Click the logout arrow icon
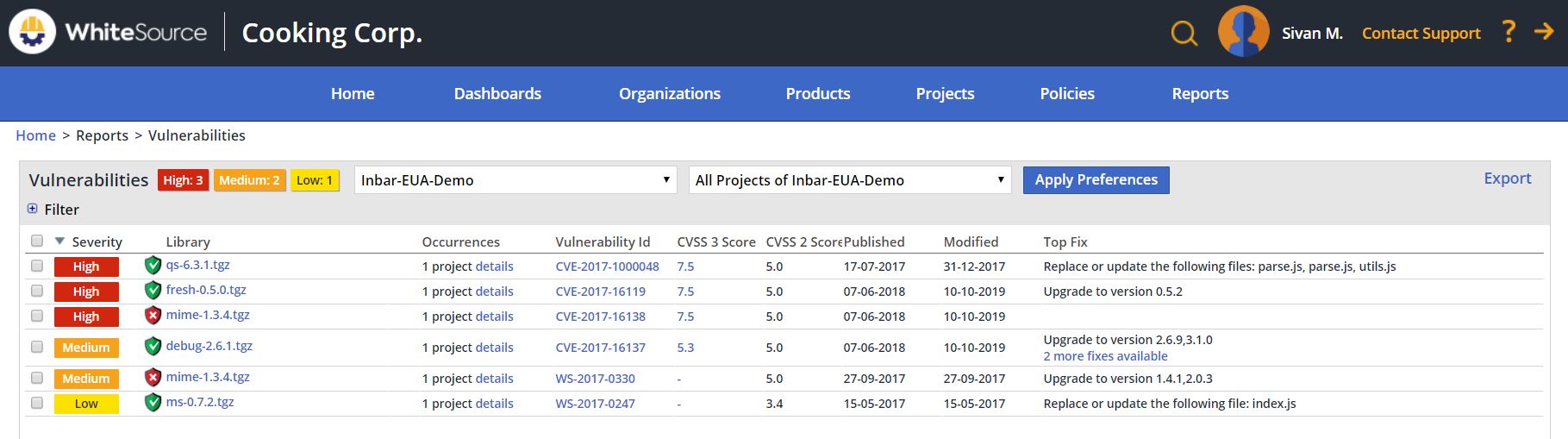This screenshot has width=1568, height=439. coord(1544,32)
